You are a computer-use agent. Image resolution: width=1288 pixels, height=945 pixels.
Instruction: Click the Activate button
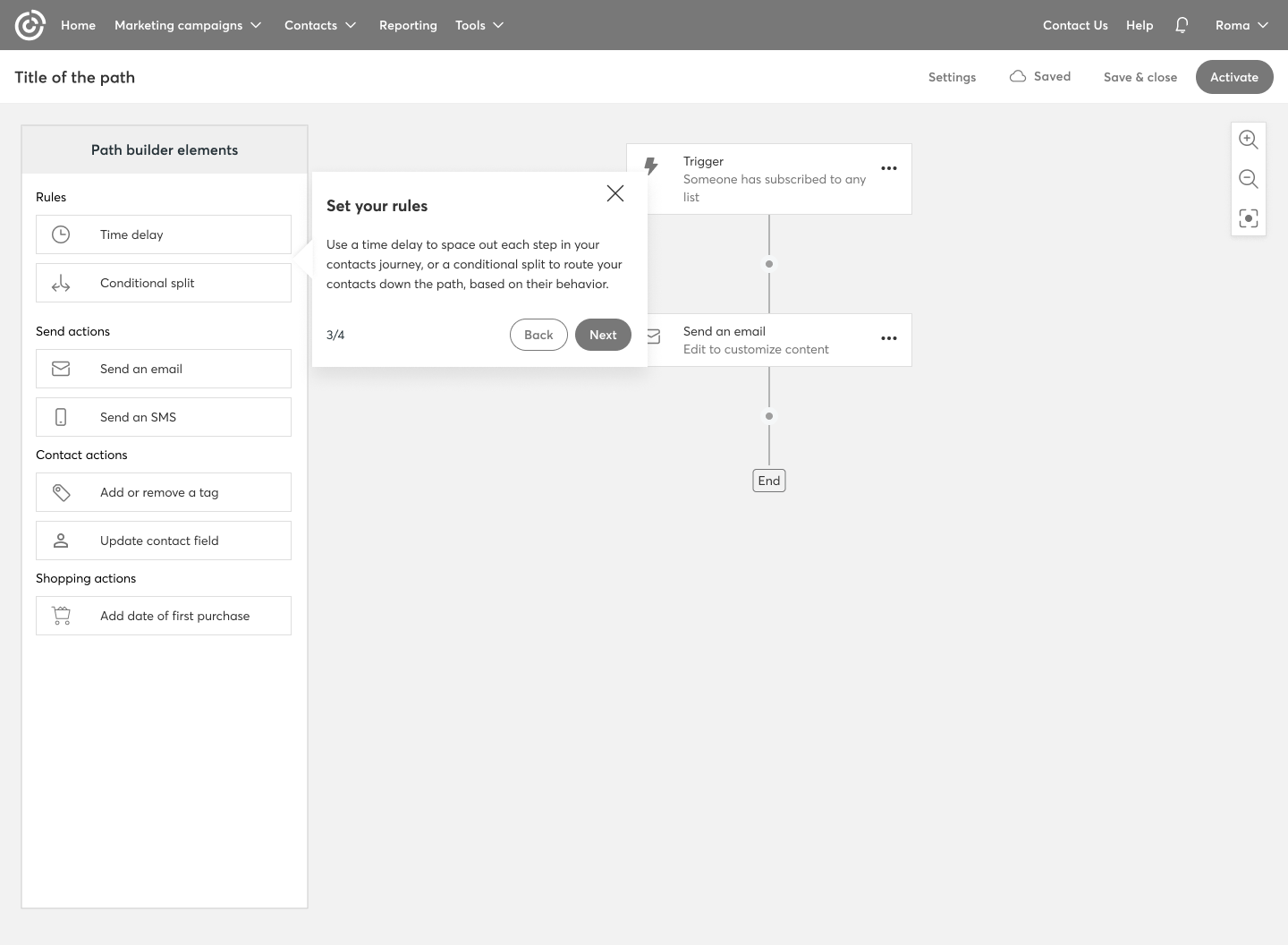1234,77
